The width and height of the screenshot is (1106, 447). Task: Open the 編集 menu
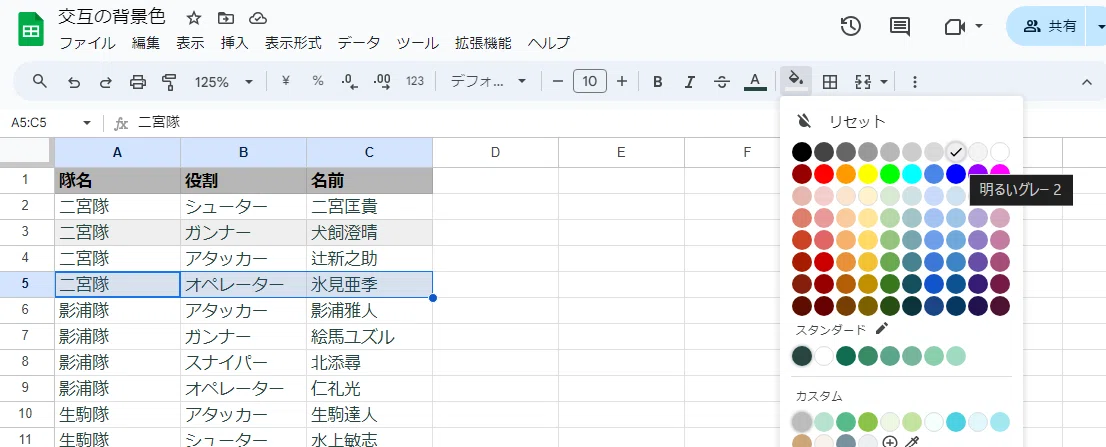click(146, 43)
